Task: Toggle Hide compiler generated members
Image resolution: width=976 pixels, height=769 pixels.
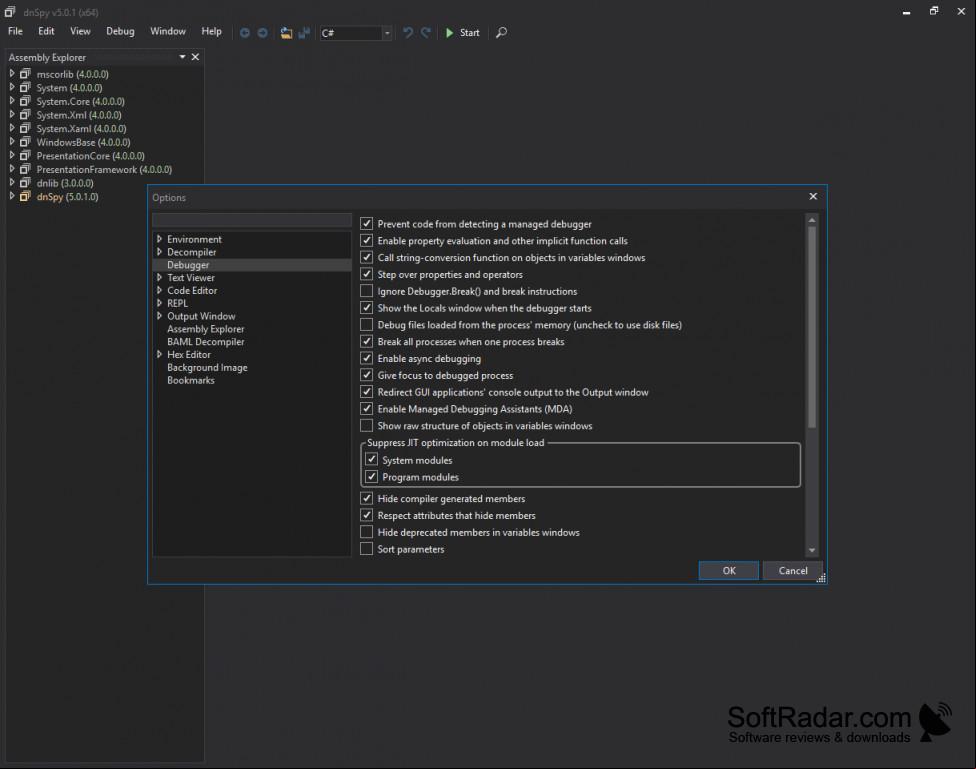Action: pos(367,498)
